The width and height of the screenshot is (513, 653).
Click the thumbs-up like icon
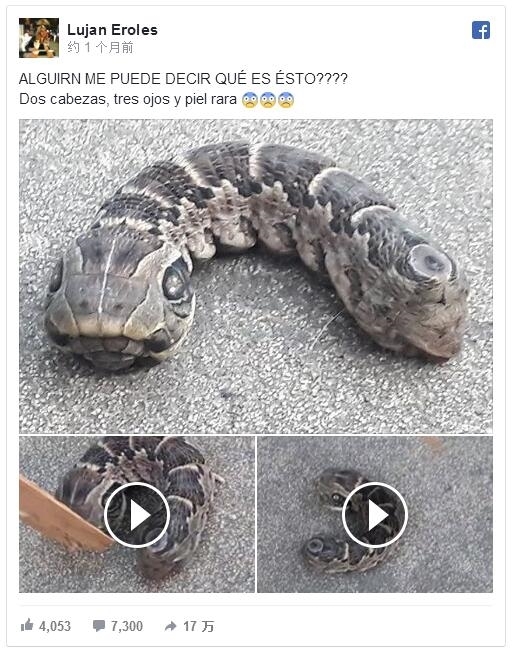[x=27, y=625]
